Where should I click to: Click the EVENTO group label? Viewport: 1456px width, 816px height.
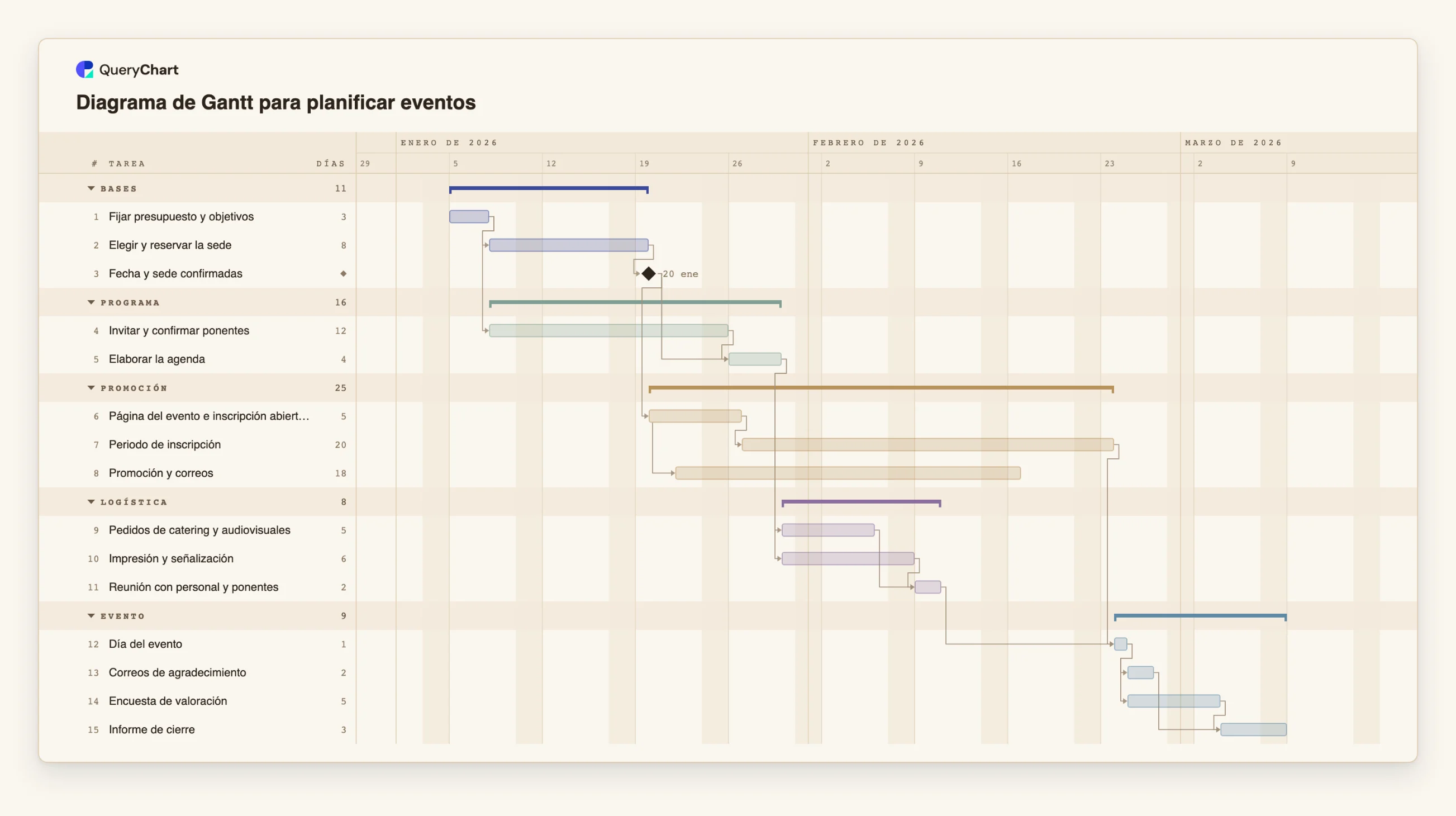[123, 616]
